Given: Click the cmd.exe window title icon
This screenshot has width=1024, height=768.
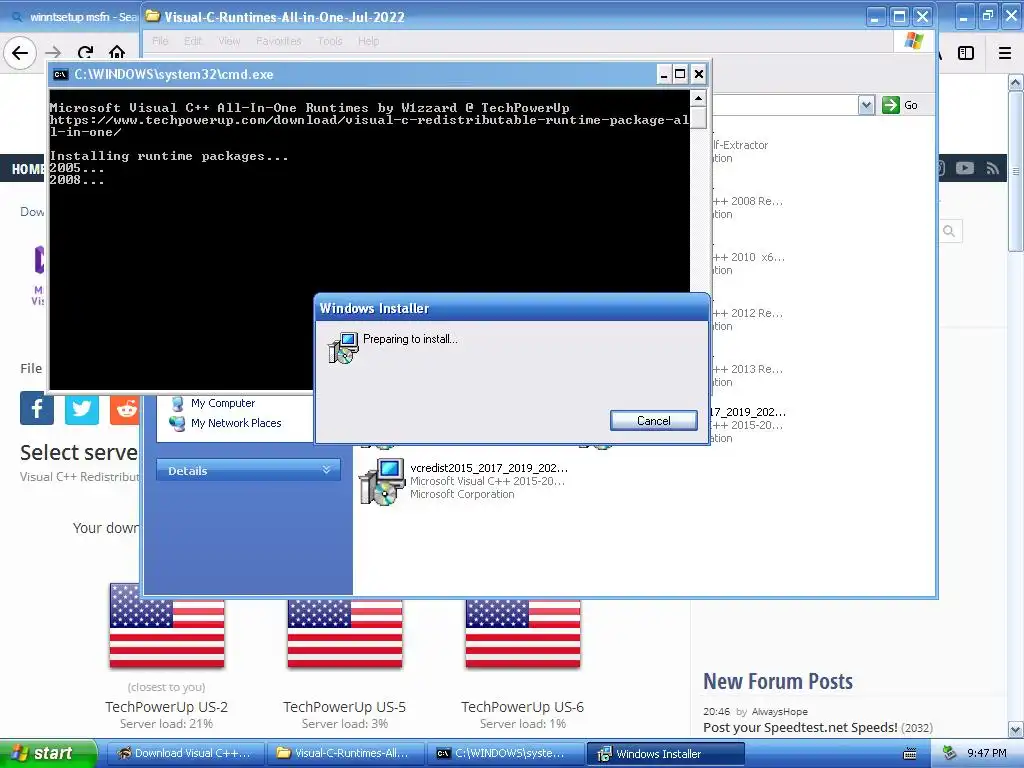Looking at the screenshot, I should pos(61,74).
